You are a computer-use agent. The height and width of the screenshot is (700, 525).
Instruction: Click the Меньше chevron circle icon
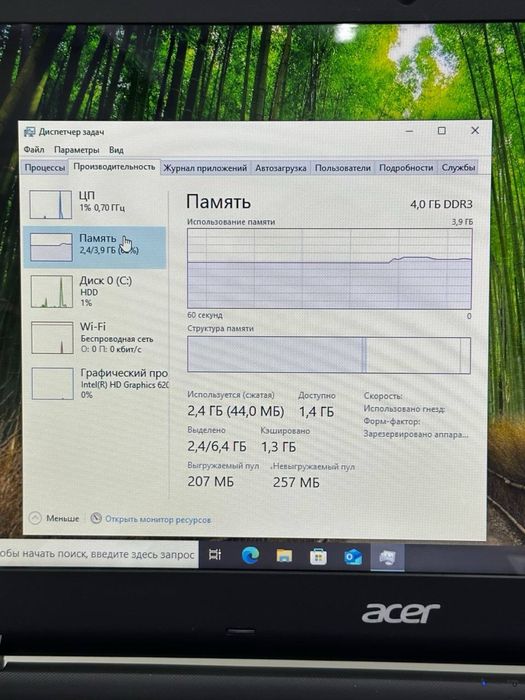pos(35,518)
